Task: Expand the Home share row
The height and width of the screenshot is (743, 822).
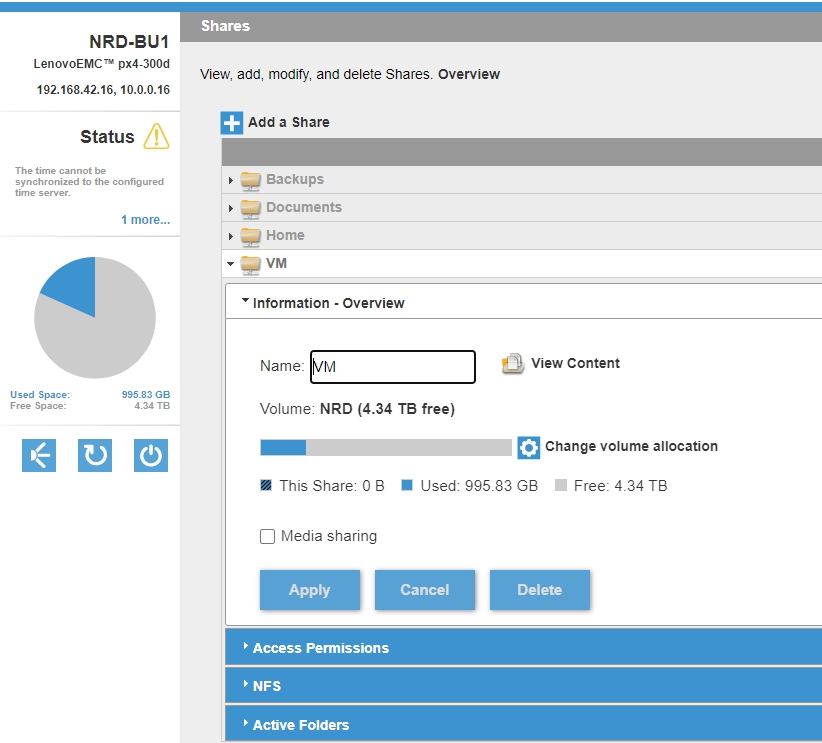Action: click(x=231, y=236)
